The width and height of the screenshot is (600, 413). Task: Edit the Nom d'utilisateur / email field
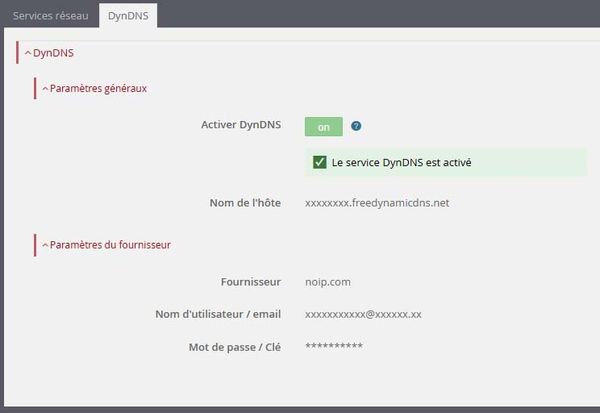[363, 314]
